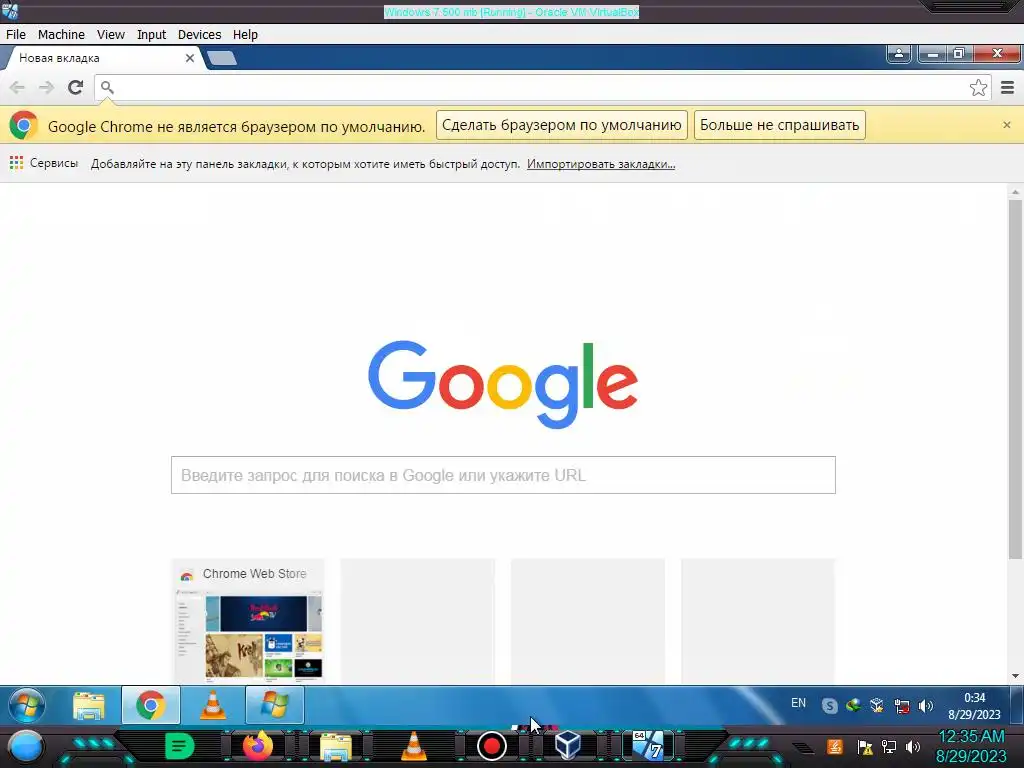
Task: Click the host volume speaker icon
Action: click(x=913, y=747)
